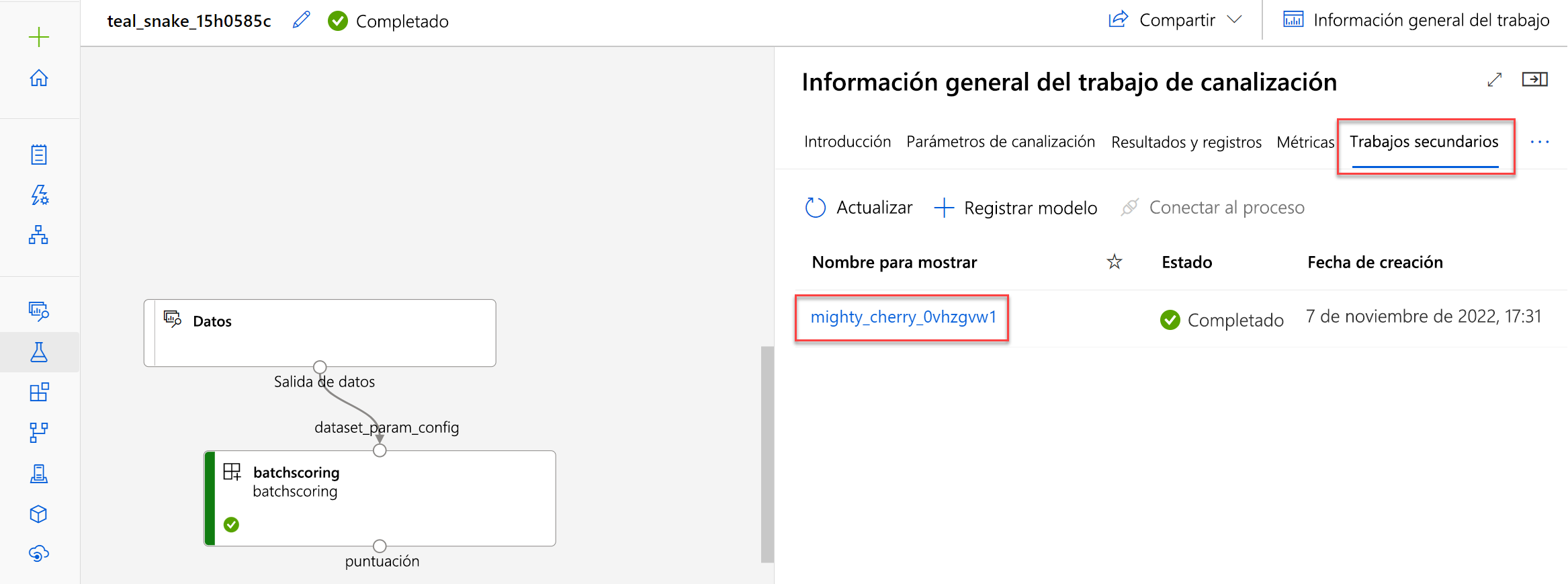This screenshot has width=1568, height=584.
Task: Click the batchscoring component grid icon
Action: pos(232,472)
